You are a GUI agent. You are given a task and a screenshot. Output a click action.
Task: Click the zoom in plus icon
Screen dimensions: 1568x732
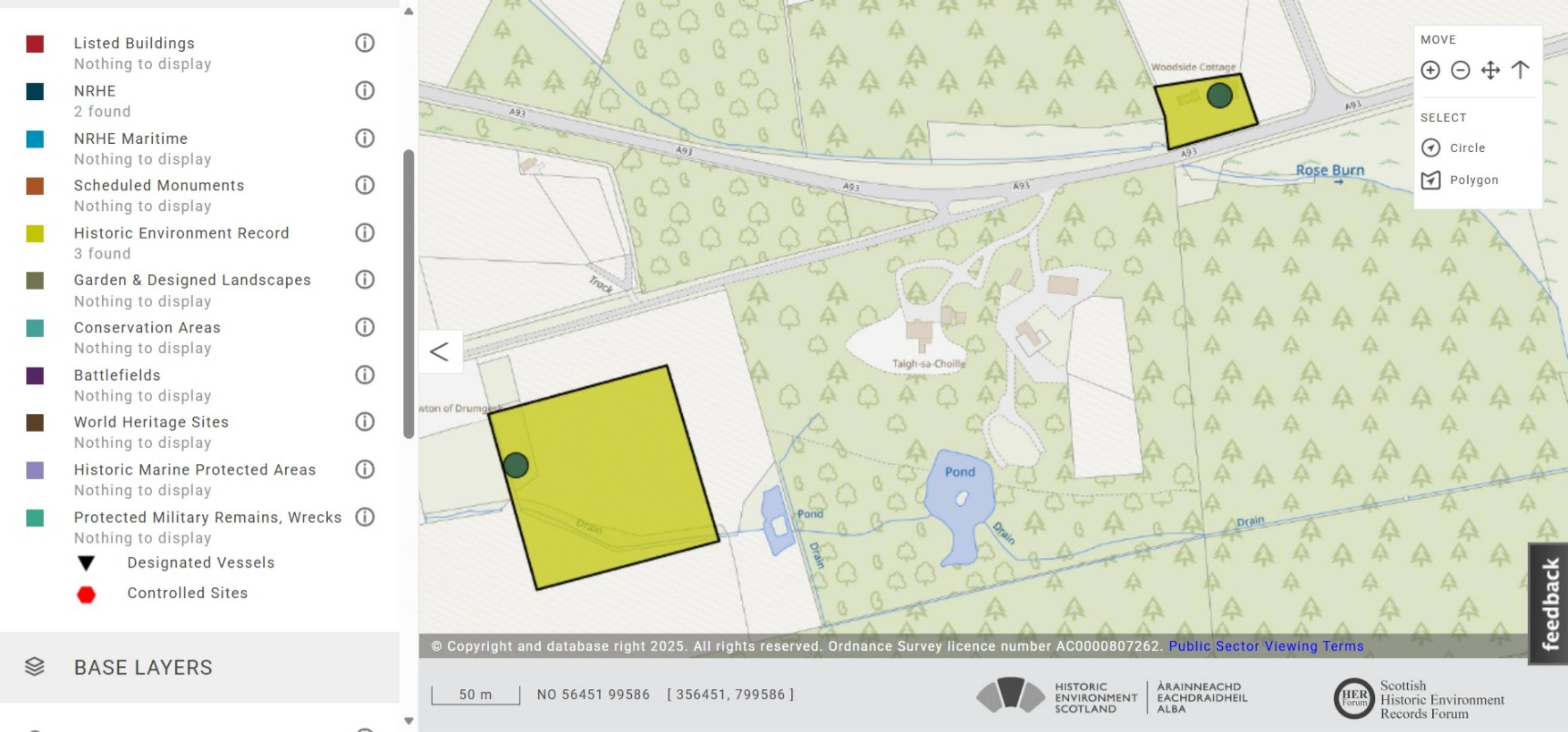click(1431, 70)
